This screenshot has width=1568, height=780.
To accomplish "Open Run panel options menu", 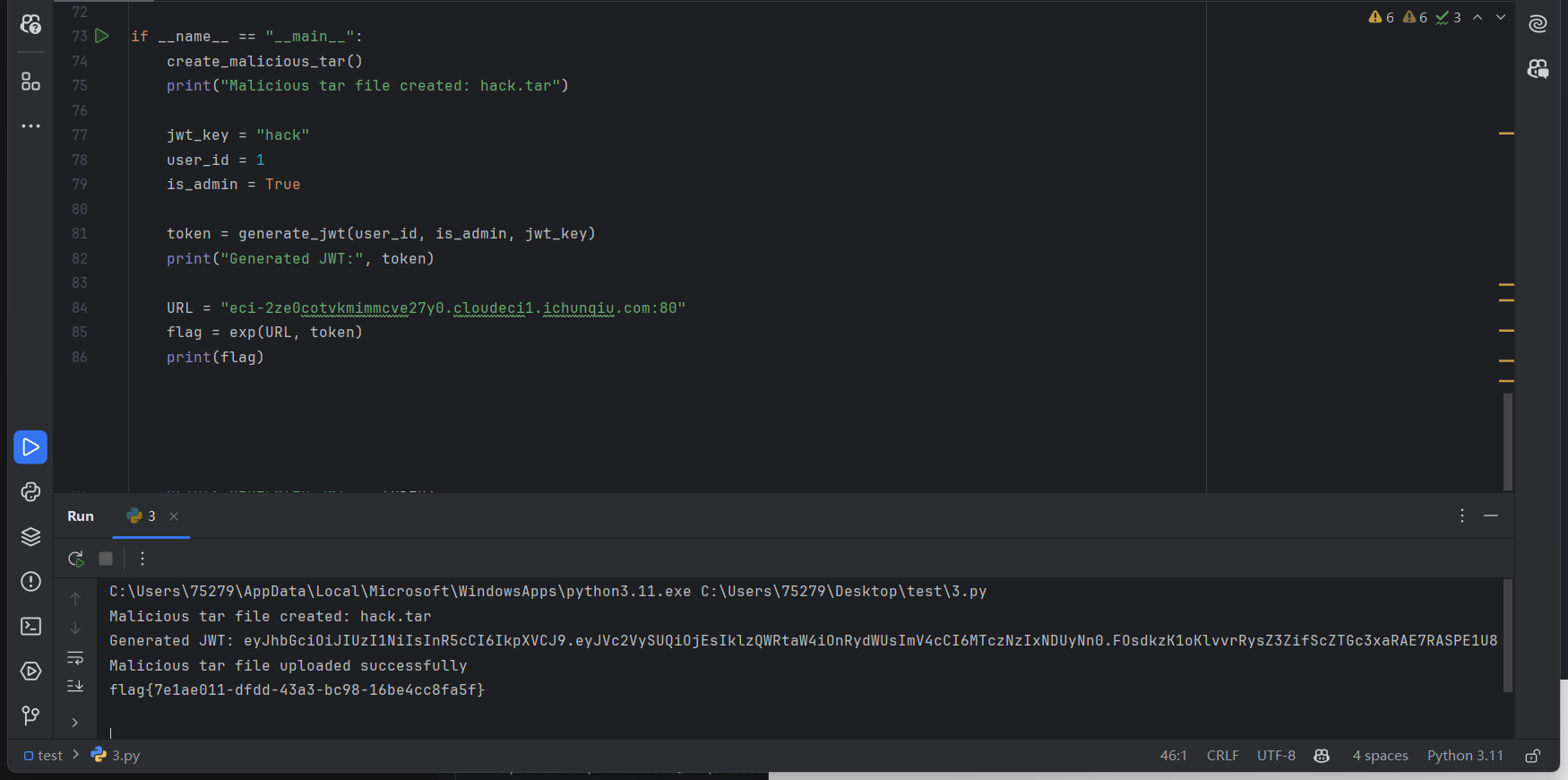I will point(1462,516).
